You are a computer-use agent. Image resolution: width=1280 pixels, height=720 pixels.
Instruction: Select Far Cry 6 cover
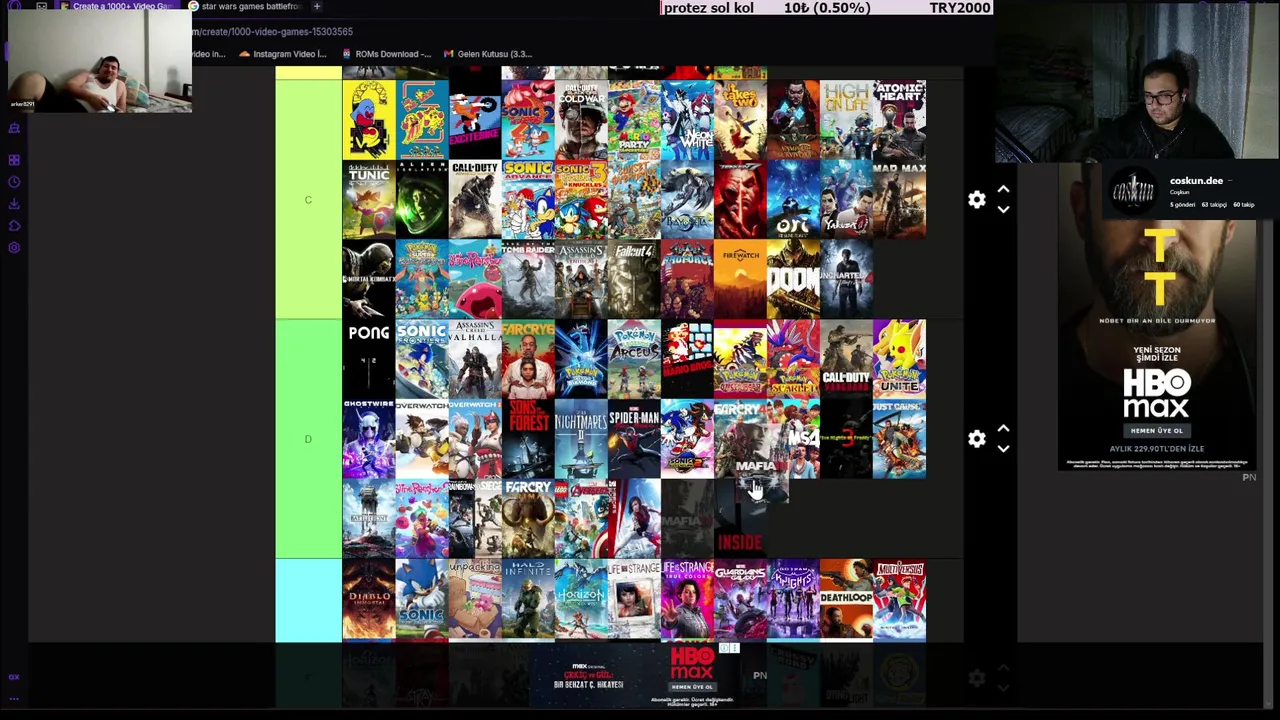pos(528,359)
